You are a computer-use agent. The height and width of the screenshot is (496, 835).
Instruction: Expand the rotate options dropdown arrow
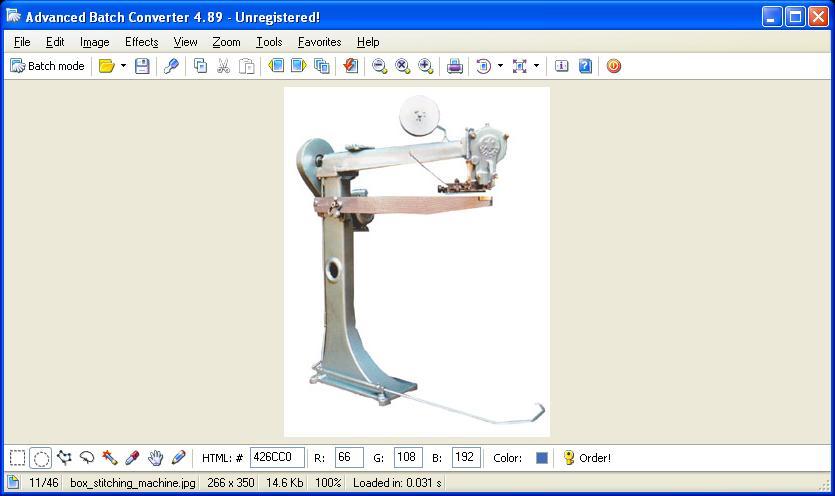[x=501, y=66]
